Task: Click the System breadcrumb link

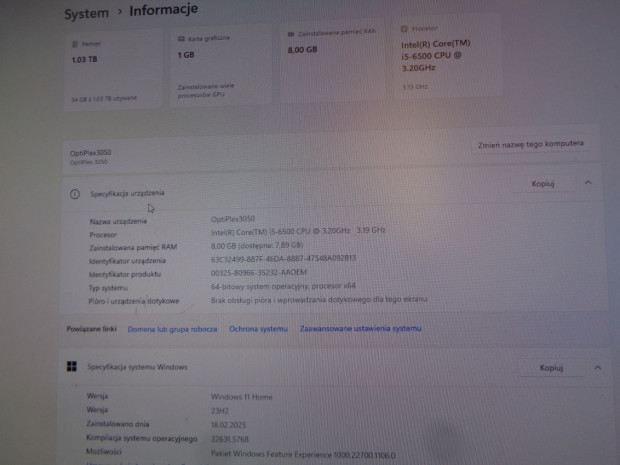Action: pyautogui.click(x=86, y=13)
